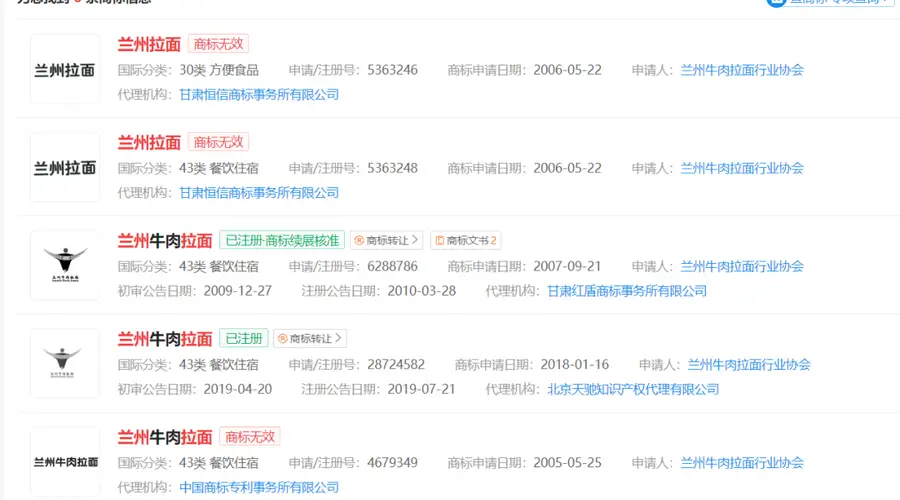Open agency 甘肃恒信商标事务所有限公司 in 5363248 row

[x=259, y=193]
